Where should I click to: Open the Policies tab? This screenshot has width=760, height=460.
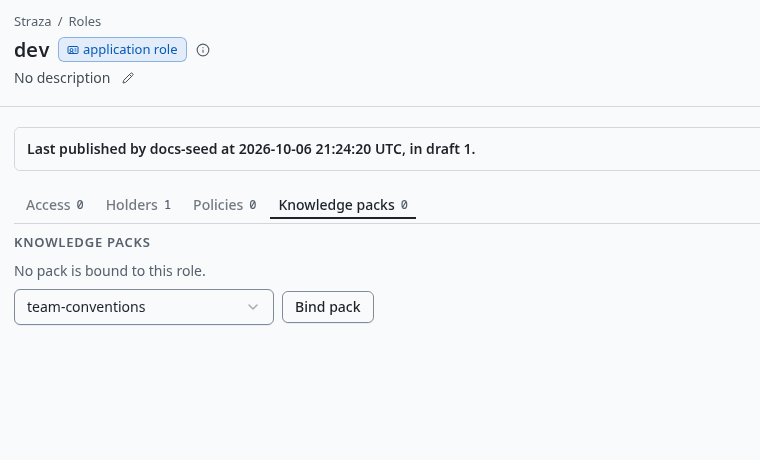tap(224, 205)
